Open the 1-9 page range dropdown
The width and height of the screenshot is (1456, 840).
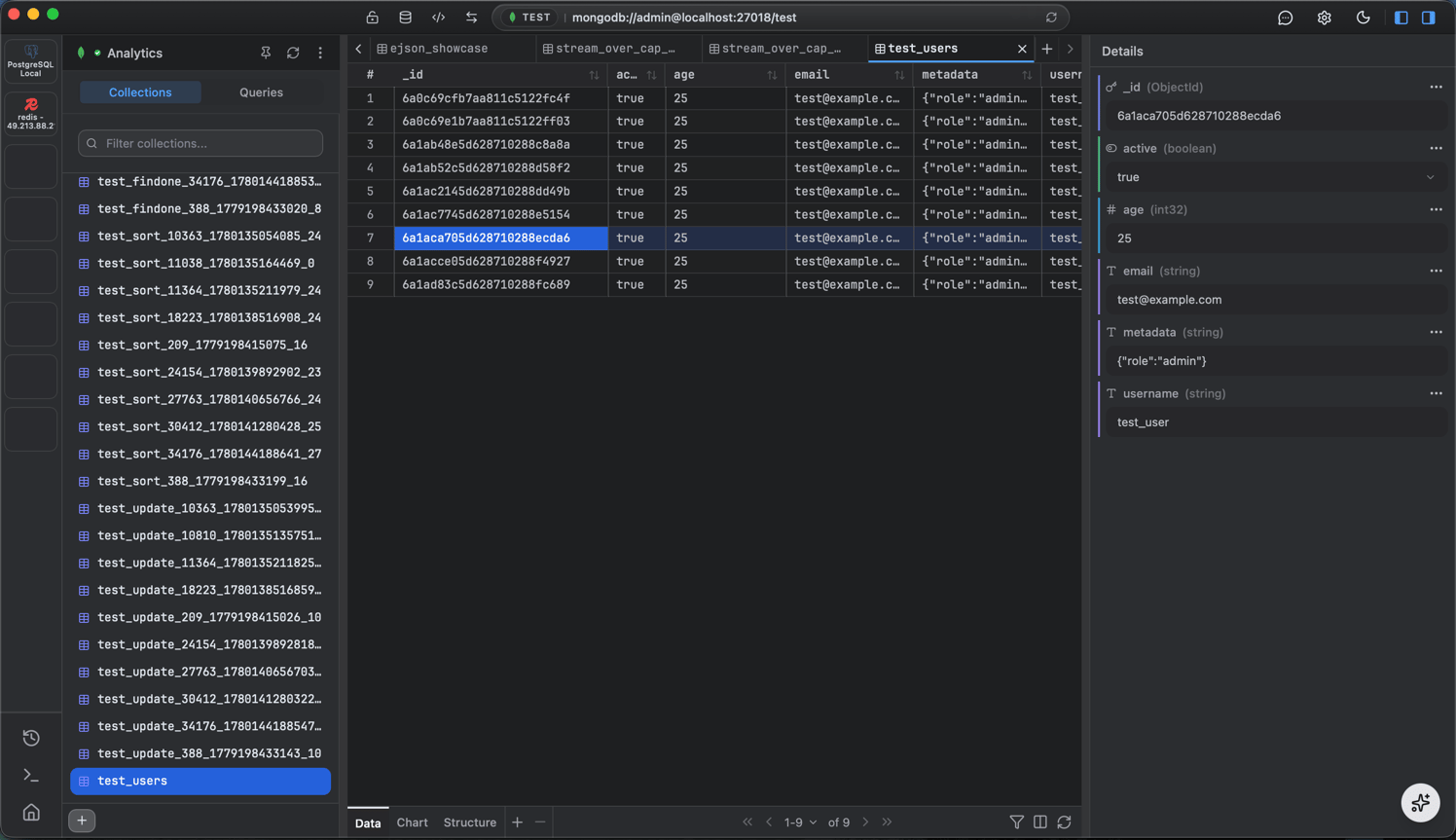click(801, 822)
